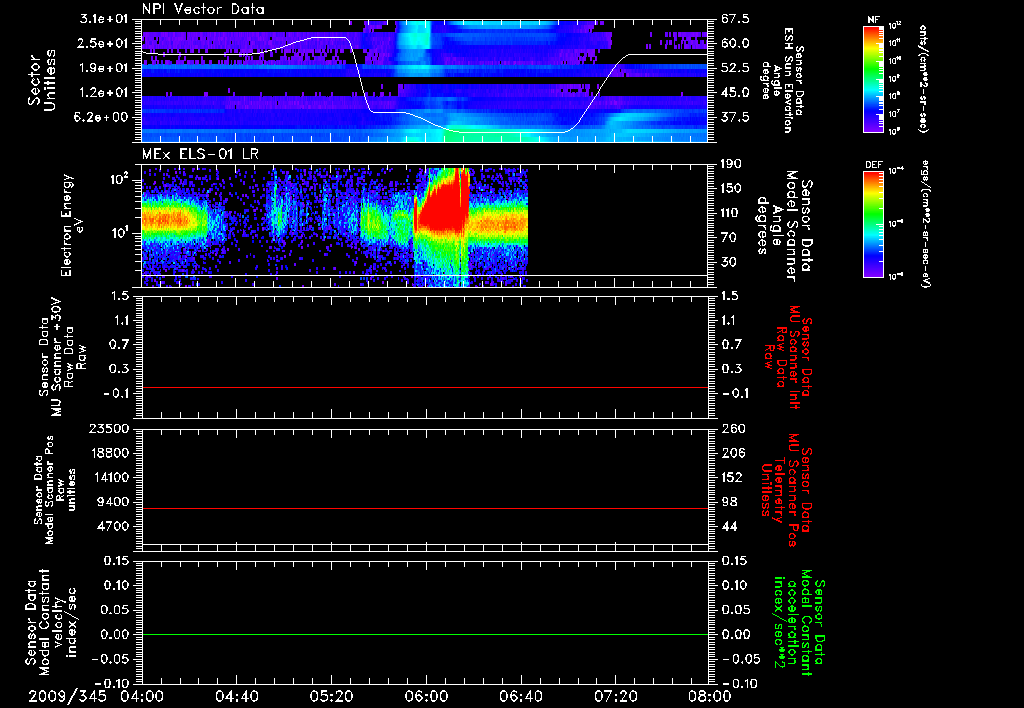Screen dimensions: 1024x708
Task: Click the '2009/345' date label
Action: (67, 696)
